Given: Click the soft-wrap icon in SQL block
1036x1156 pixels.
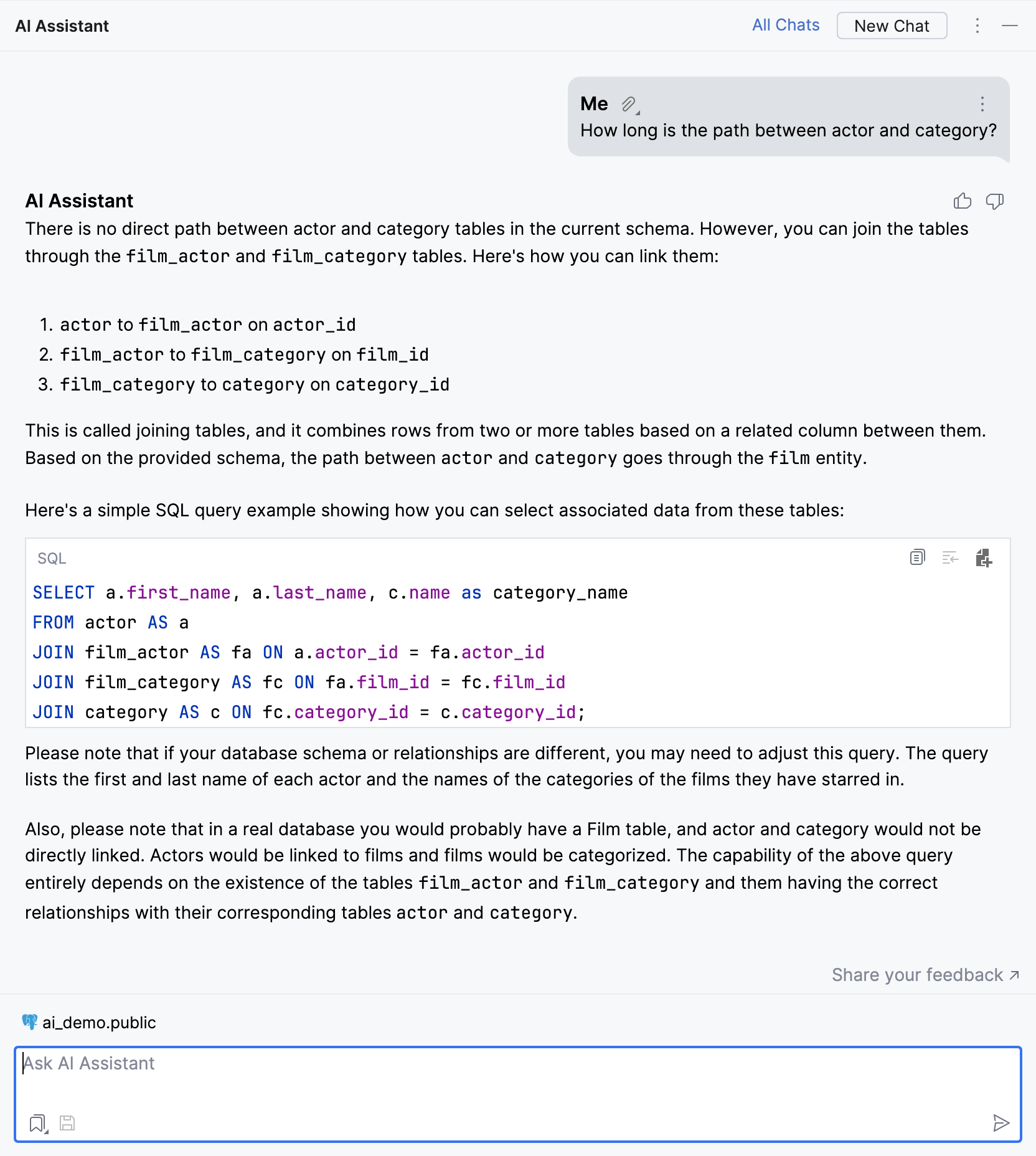Looking at the screenshot, I should pos(950,557).
